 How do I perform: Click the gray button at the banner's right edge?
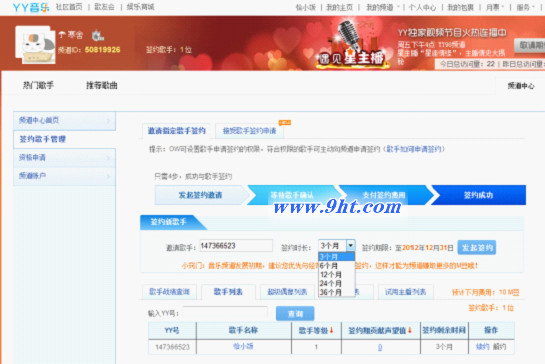coord(529,46)
